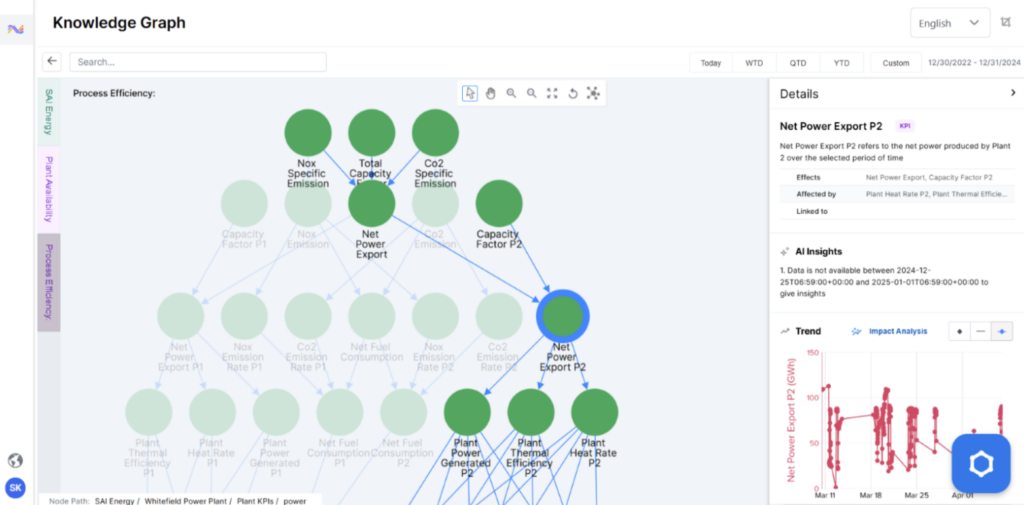Select the faded Net Fuel Consumption node
Screen dimensions: 1024x505
click(372, 316)
